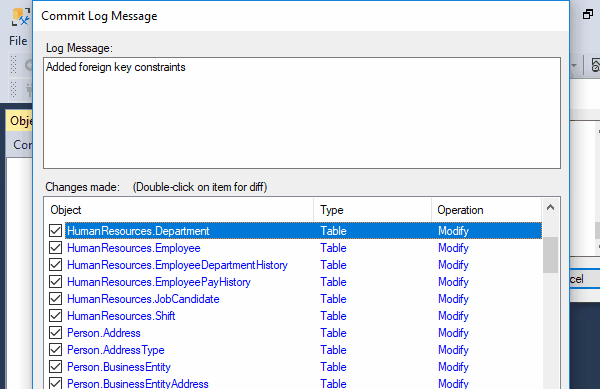Sort by the Operation column header
Image resolution: width=600 pixels, height=389 pixels.
tap(486, 210)
